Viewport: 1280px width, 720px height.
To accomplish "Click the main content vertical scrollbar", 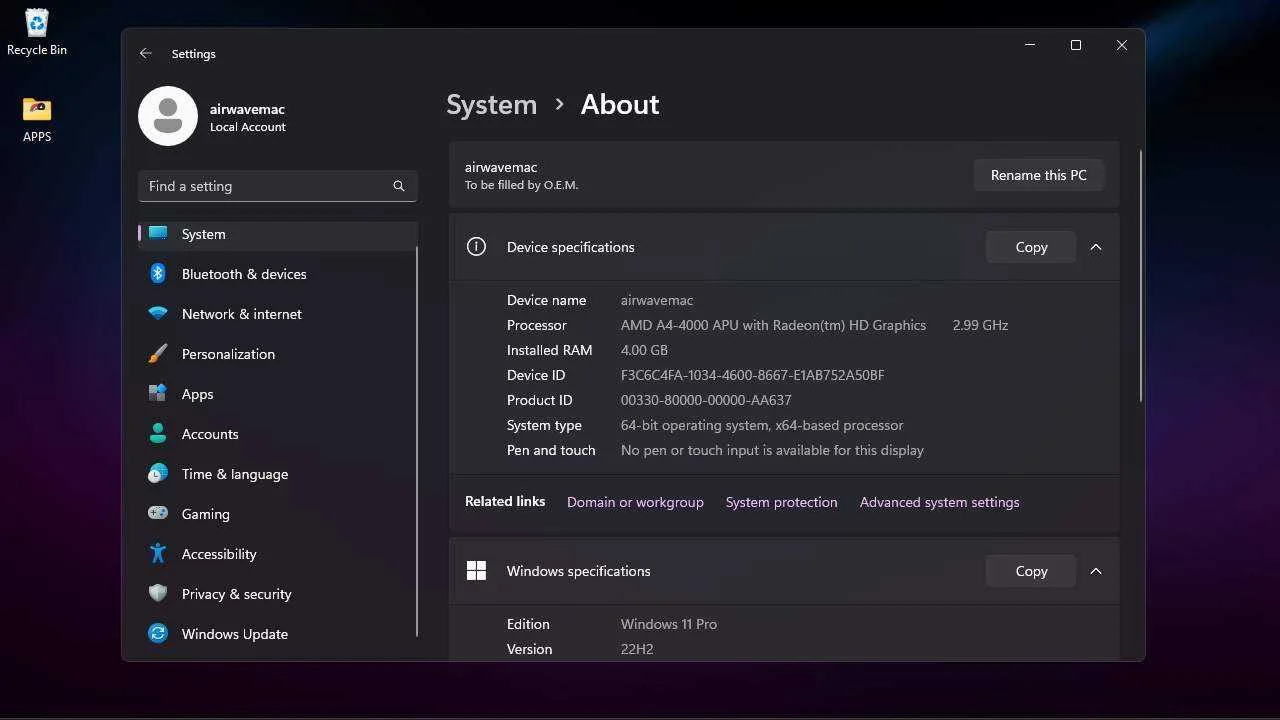I will (x=1141, y=276).
